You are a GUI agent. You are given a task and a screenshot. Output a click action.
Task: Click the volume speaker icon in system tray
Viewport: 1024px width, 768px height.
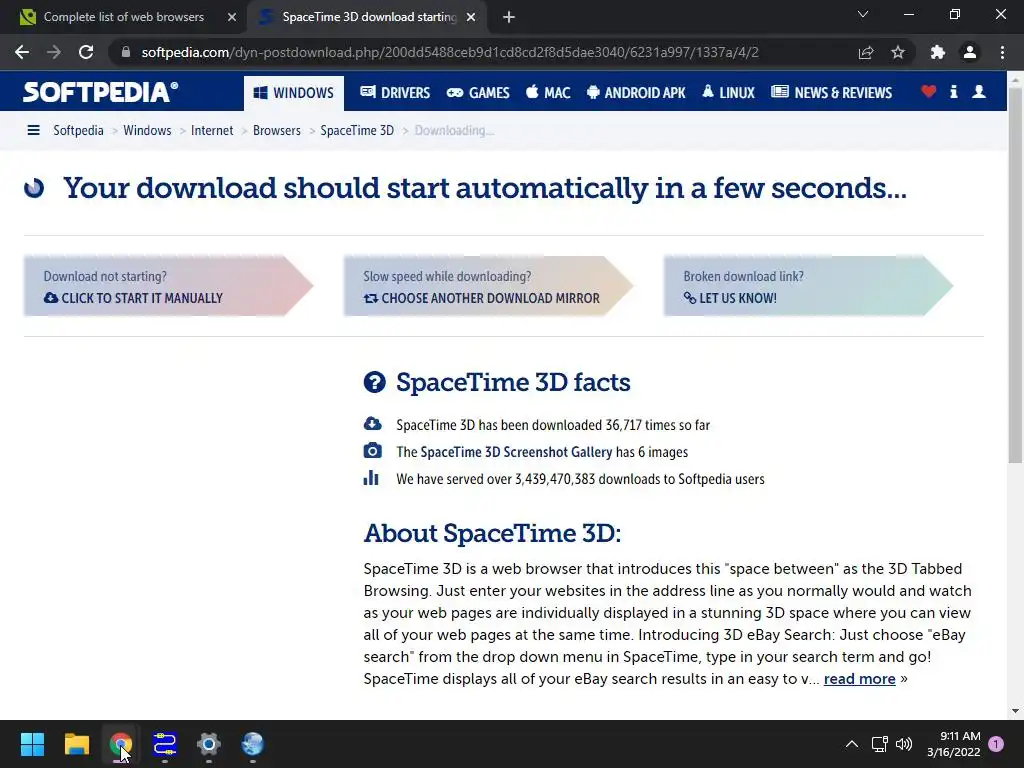click(904, 744)
